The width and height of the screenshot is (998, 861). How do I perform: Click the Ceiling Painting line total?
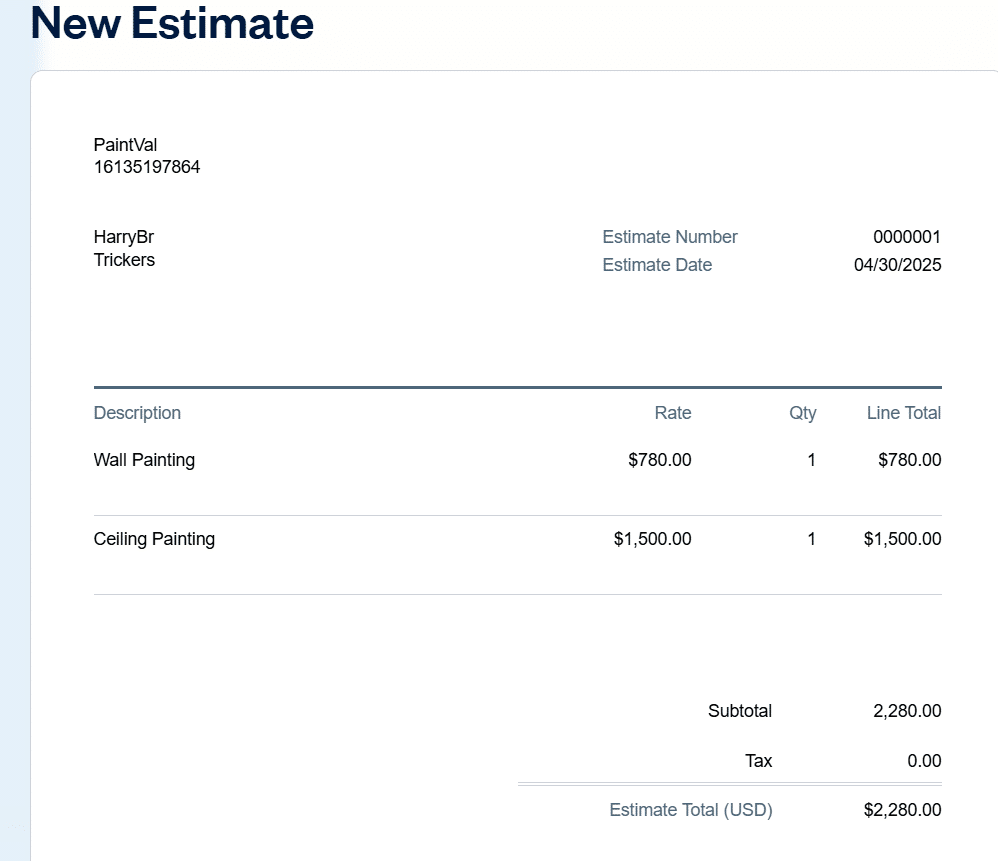coord(902,538)
